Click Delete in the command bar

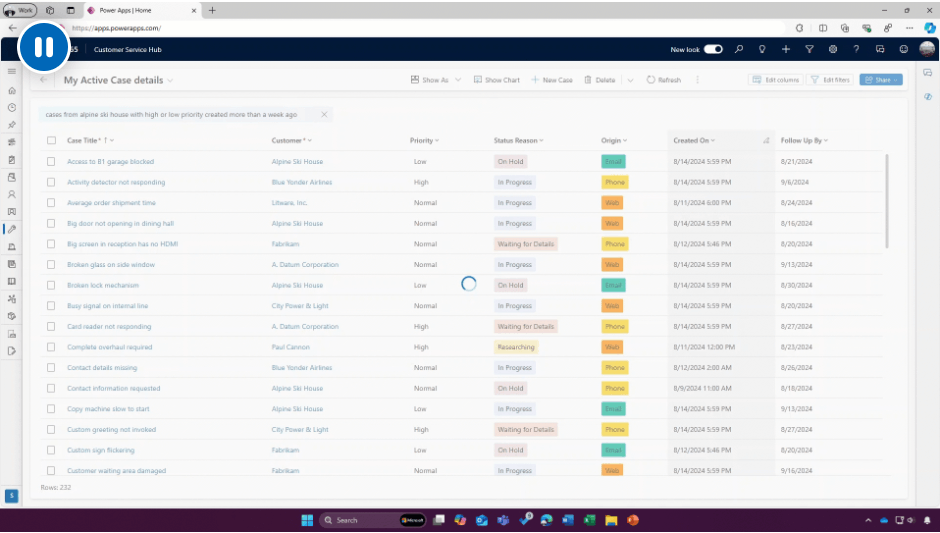tap(599, 80)
